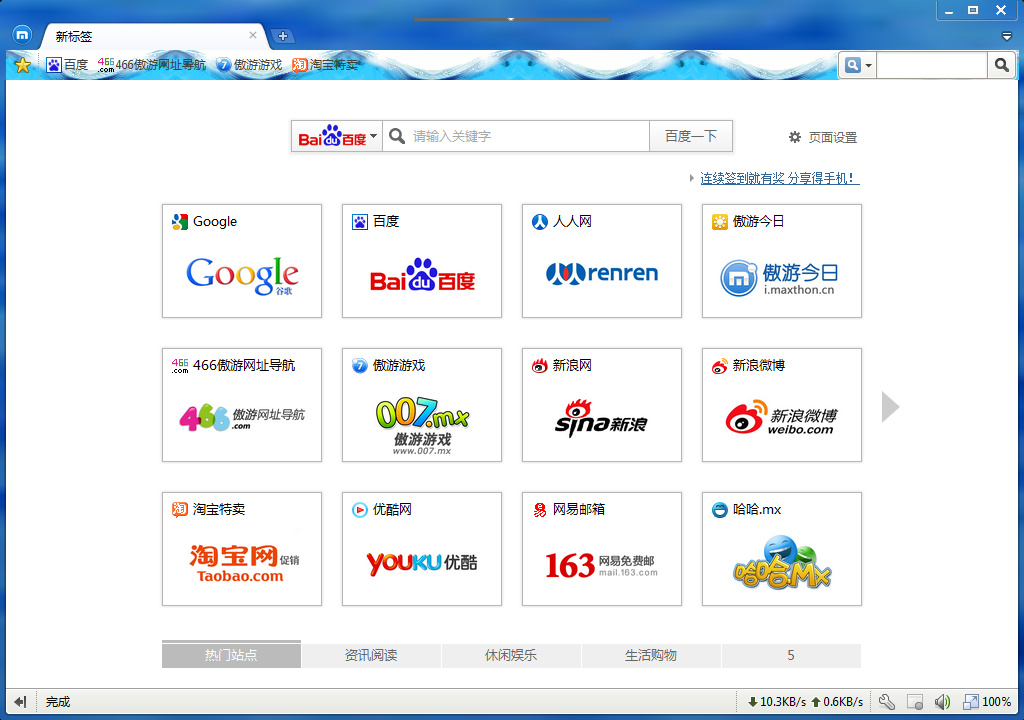Switch to the 休闲娱乐 tab
The width and height of the screenshot is (1024, 720).
coord(511,655)
